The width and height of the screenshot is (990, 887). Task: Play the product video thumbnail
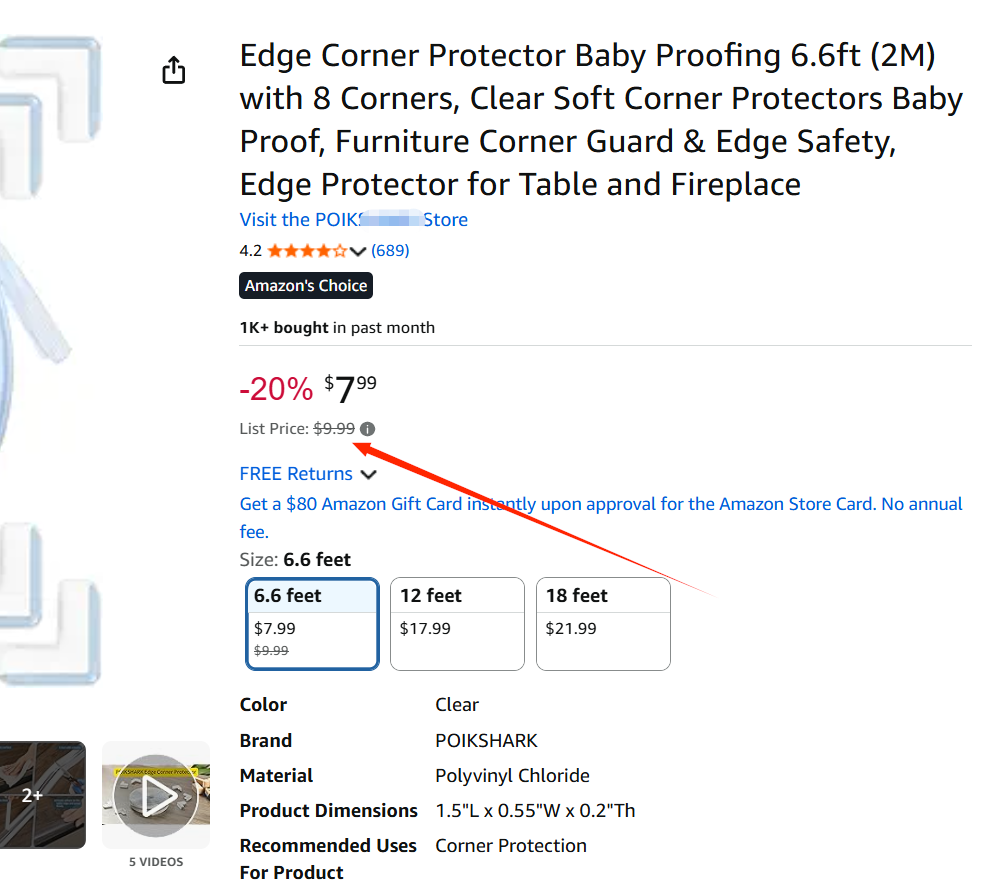pos(155,795)
